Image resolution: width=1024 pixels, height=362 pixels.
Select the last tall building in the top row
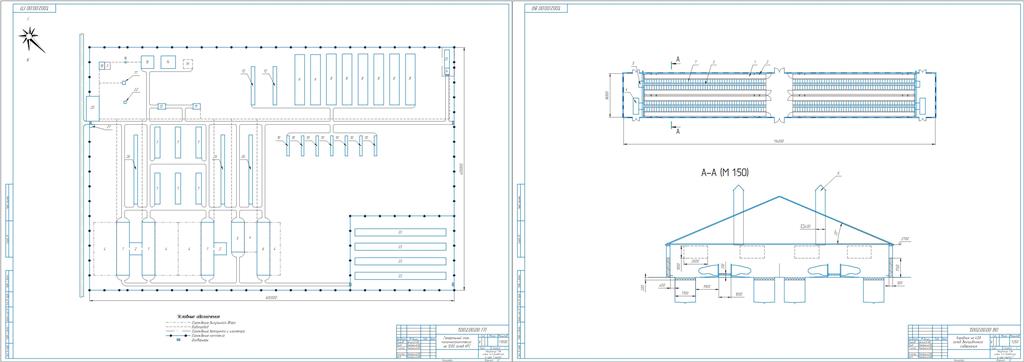410,79
